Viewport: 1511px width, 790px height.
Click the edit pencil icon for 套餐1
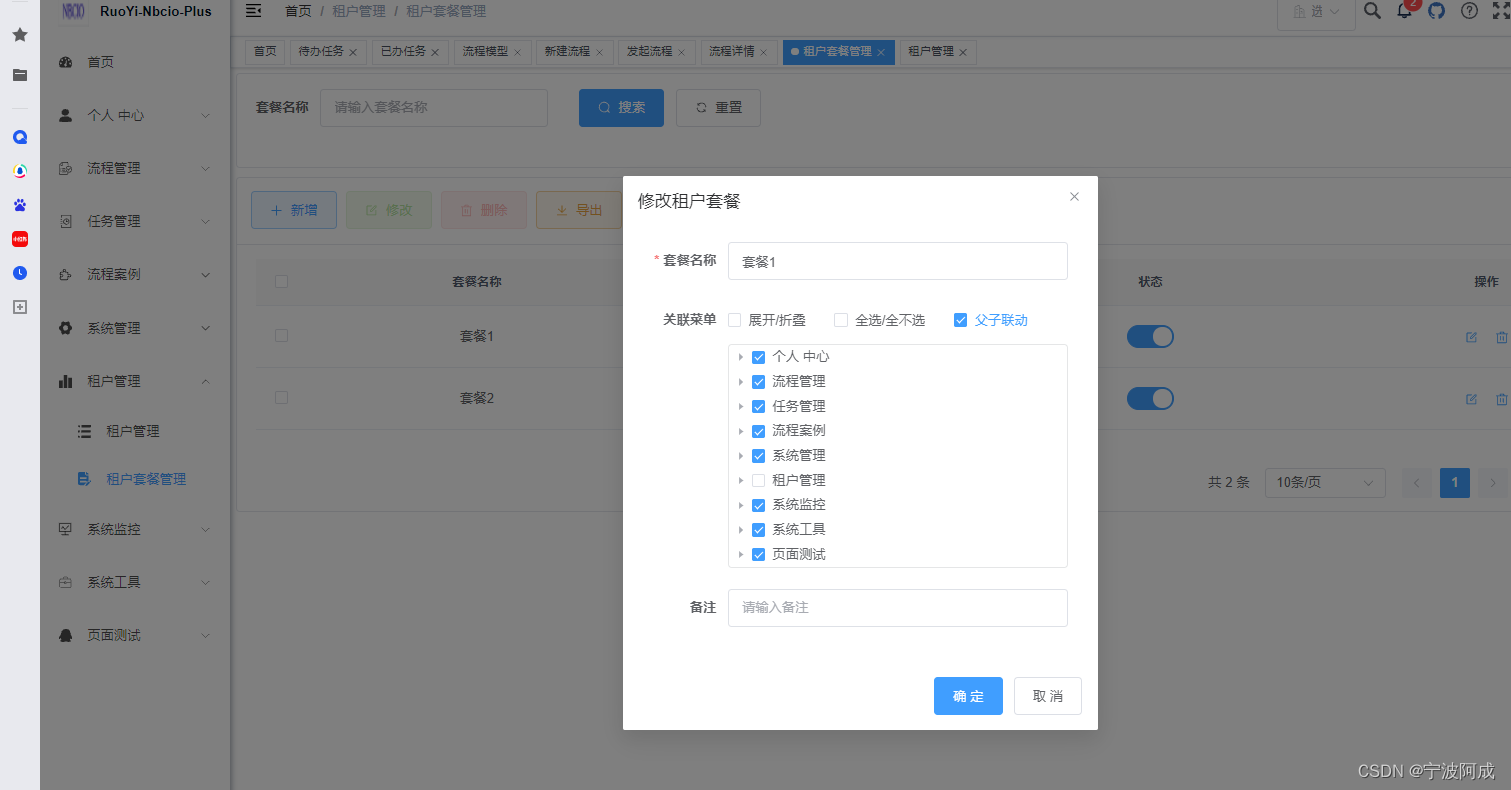(x=1470, y=337)
